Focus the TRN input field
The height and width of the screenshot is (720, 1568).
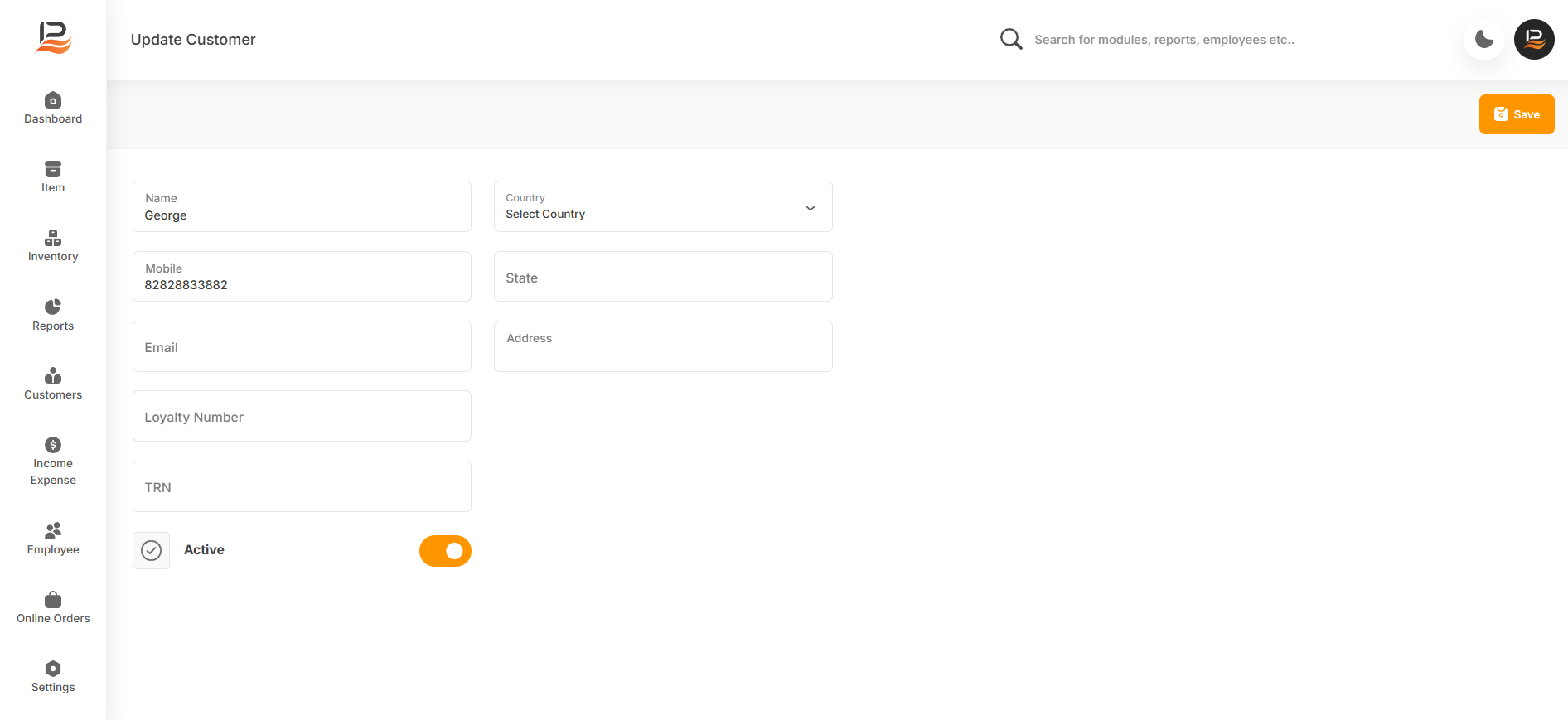click(302, 486)
